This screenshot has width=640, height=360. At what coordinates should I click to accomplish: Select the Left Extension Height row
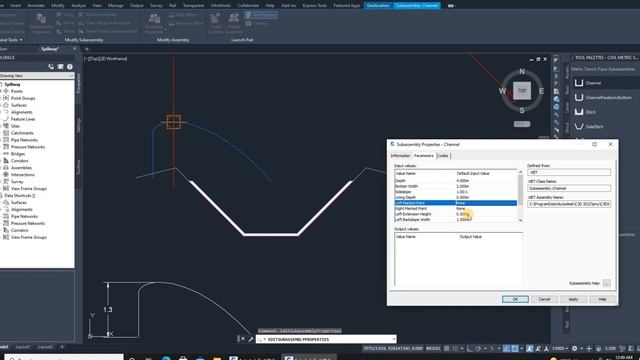tap(456, 214)
